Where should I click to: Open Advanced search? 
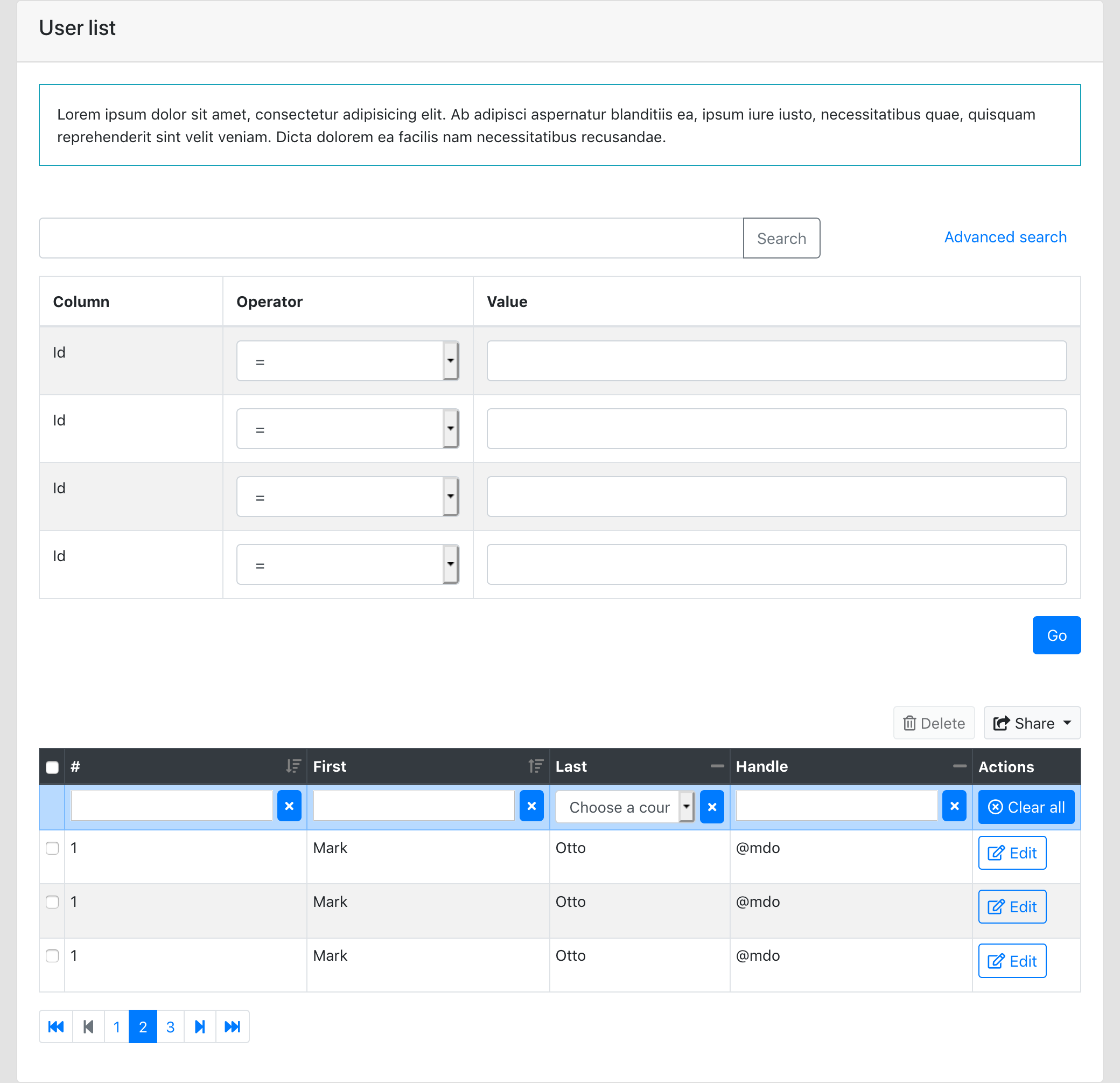pyautogui.click(x=1005, y=236)
